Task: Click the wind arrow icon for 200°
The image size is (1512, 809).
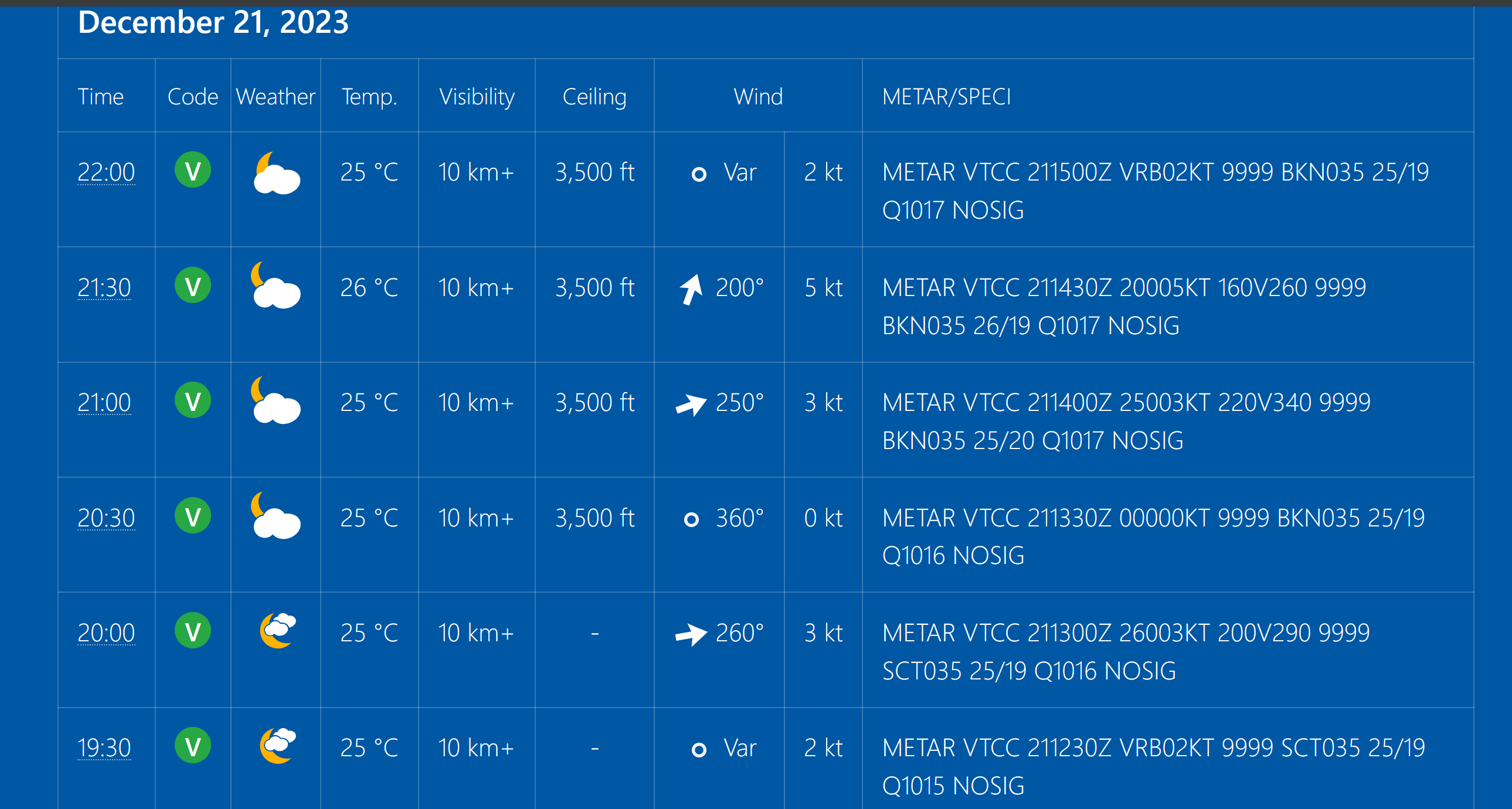Action: tap(691, 289)
